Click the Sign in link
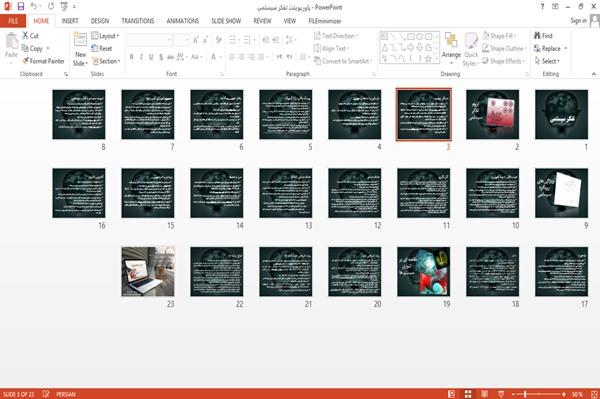This screenshot has height=399, width=600. click(x=578, y=21)
